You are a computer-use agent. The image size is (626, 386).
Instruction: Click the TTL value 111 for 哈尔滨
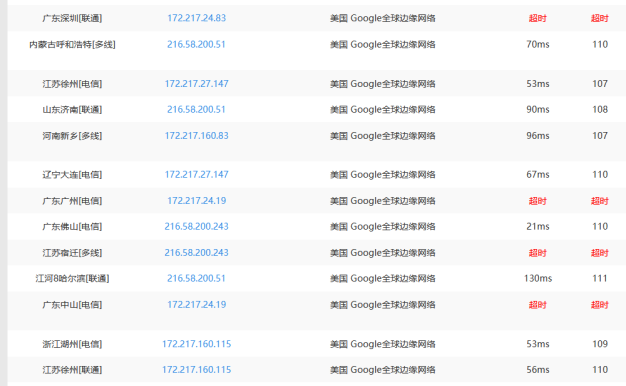point(600,278)
